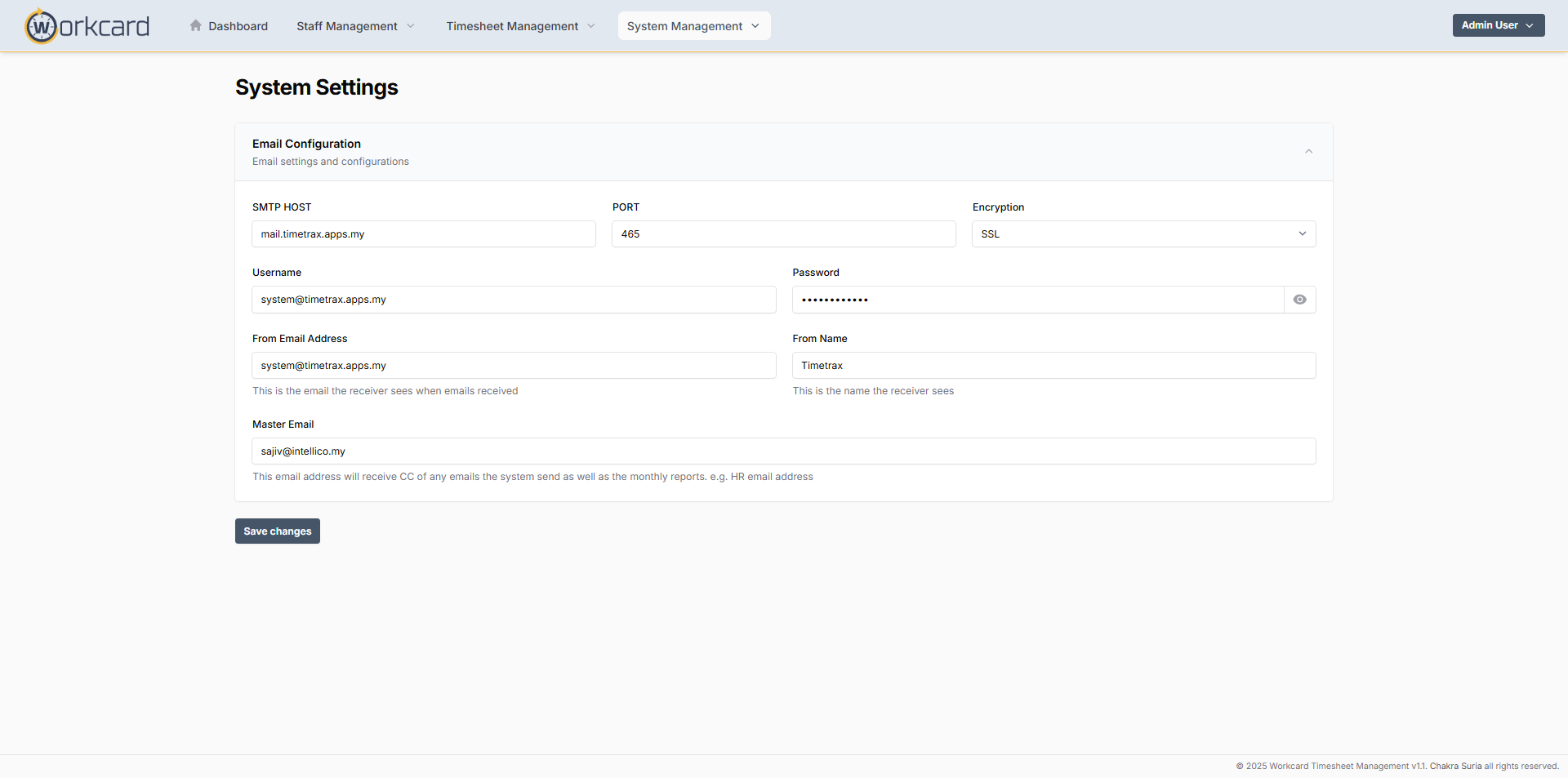Viewport: 1568px width, 778px height.
Task: Select the Username input field
Action: tap(514, 300)
